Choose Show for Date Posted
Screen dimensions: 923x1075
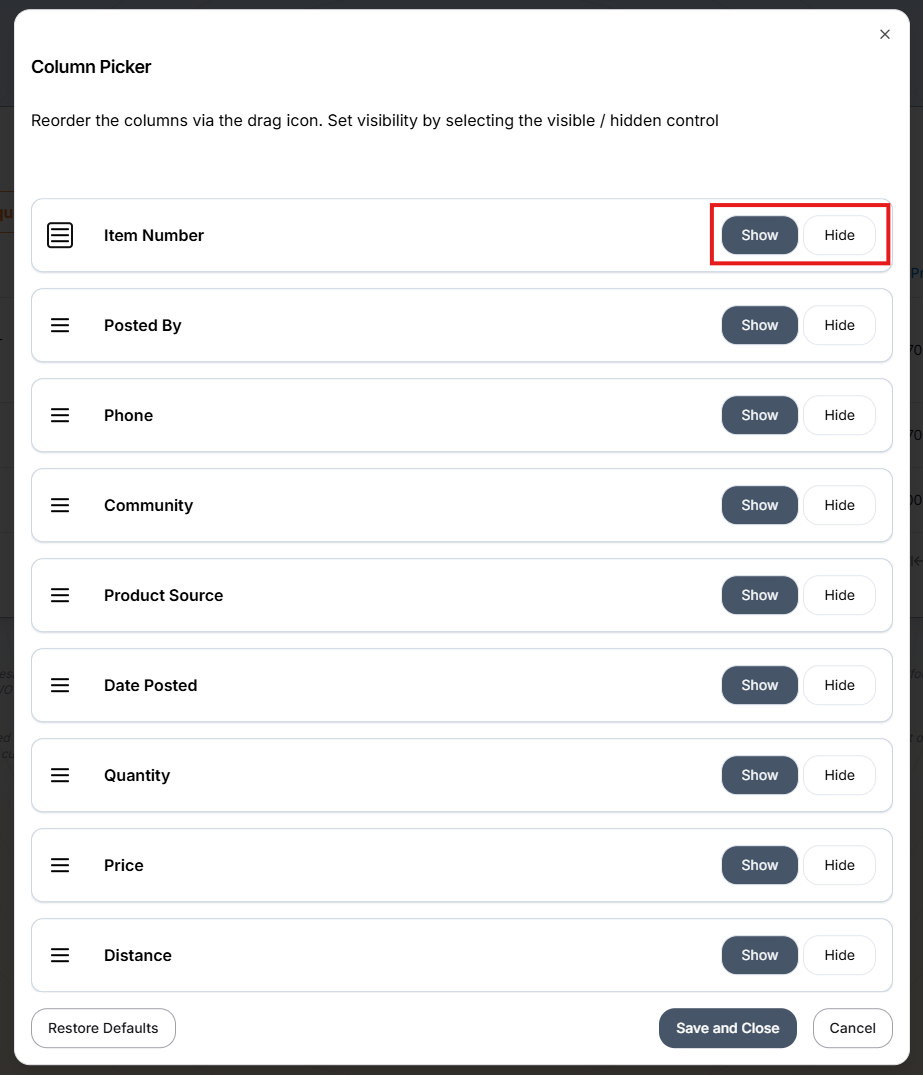[759, 685]
